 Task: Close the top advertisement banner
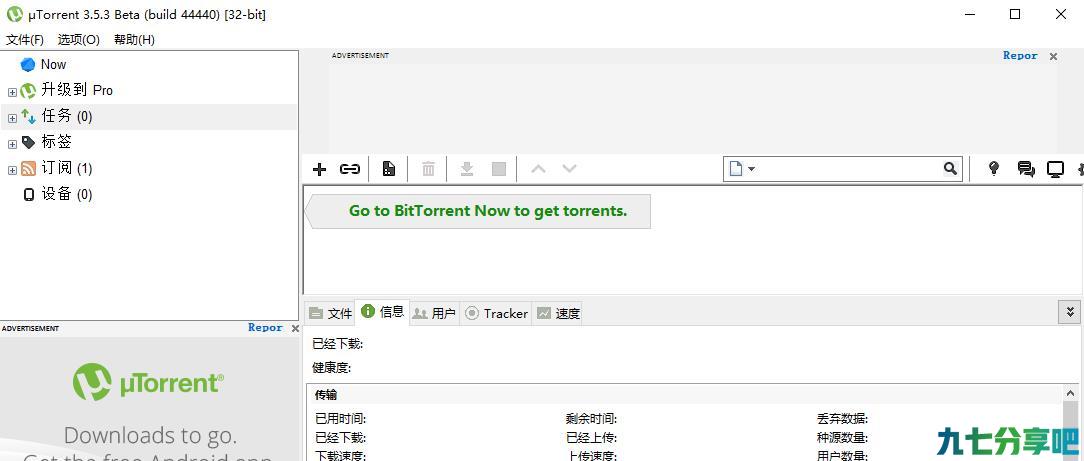(x=1054, y=56)
